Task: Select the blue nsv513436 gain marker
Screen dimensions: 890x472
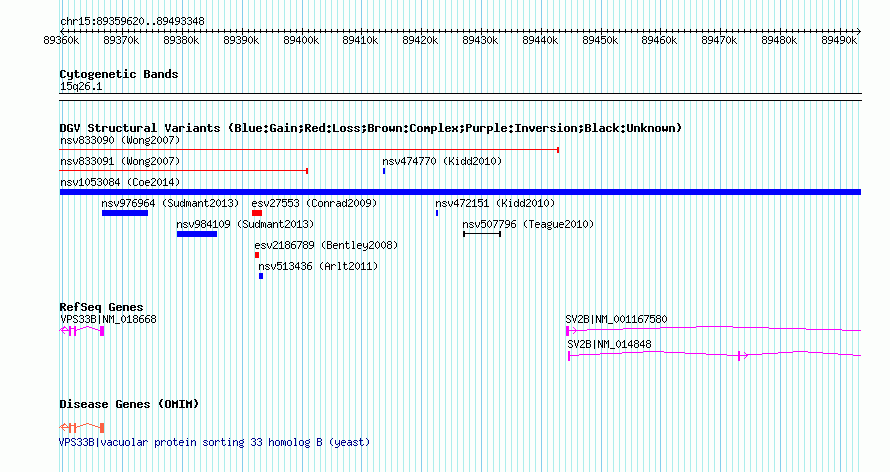Action: pyautogui.click(x=261, y=276)
